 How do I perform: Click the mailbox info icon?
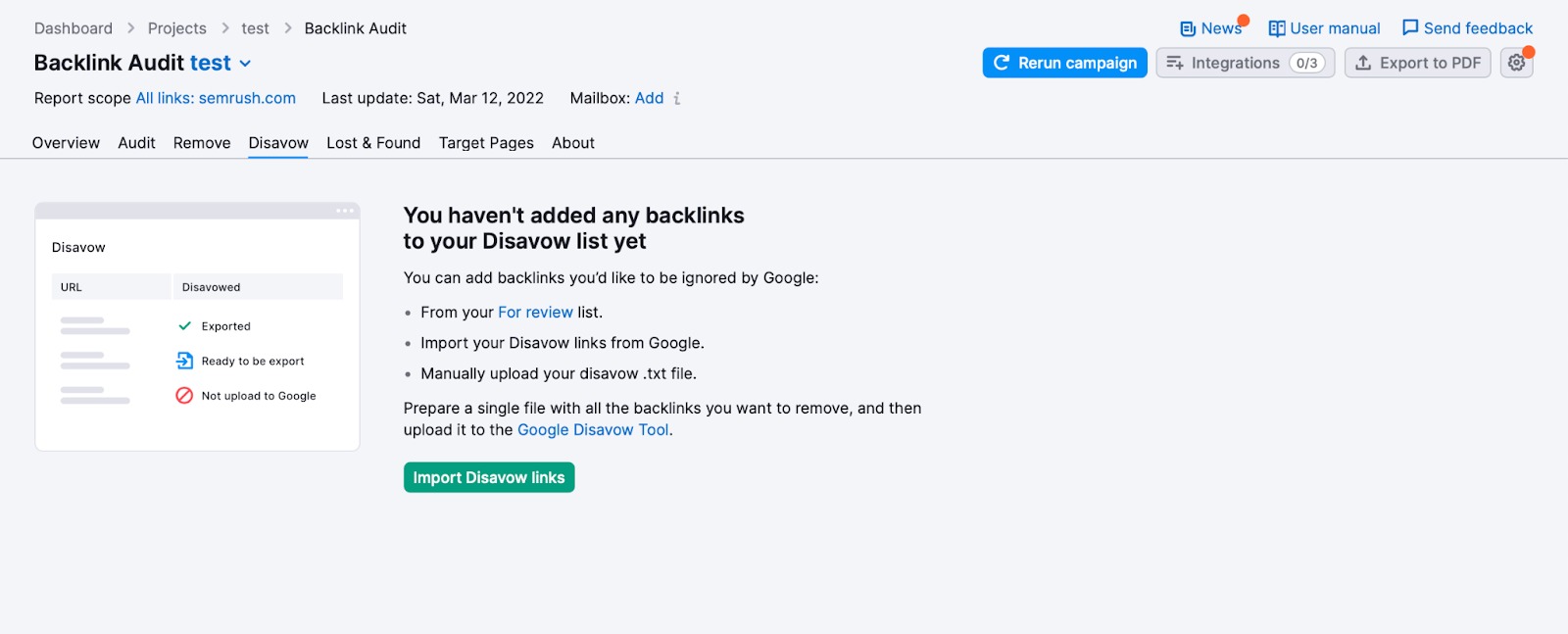[677, 98]
